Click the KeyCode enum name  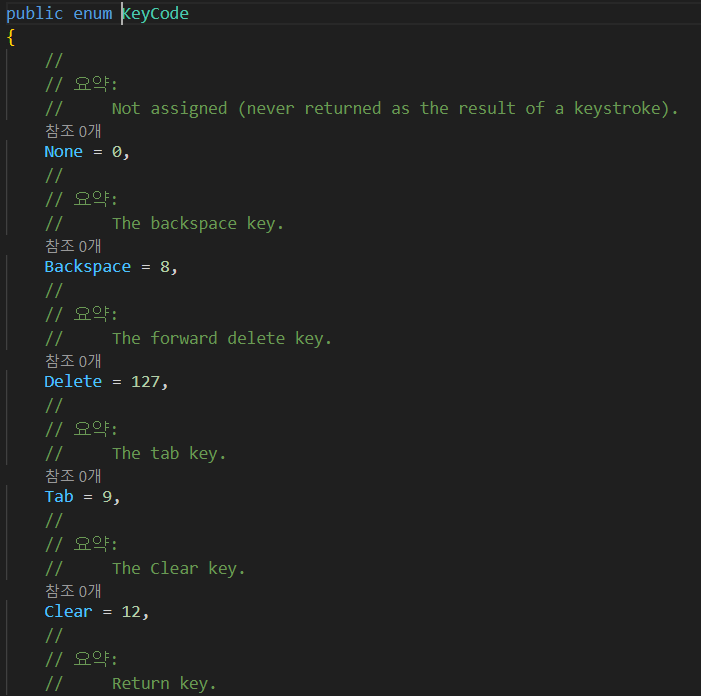point(156,14)
